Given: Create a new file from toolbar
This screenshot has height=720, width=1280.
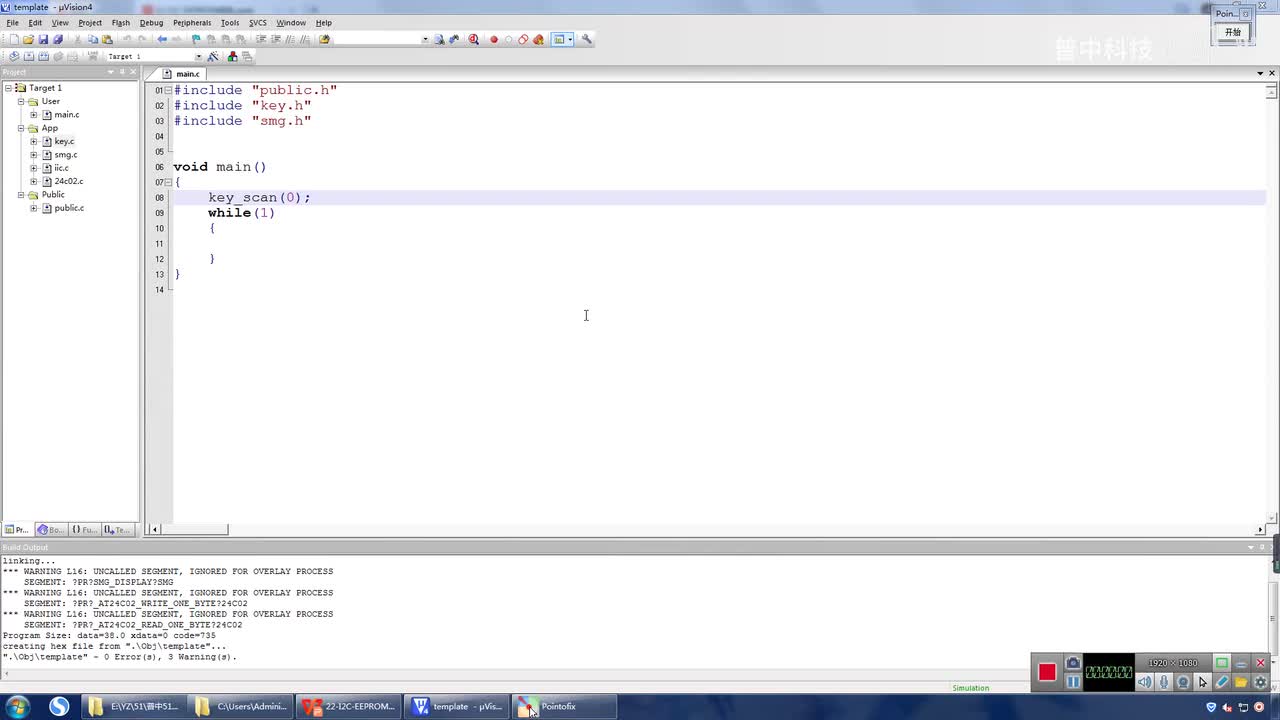Looking at the screenshot, I should coord(14,40).
